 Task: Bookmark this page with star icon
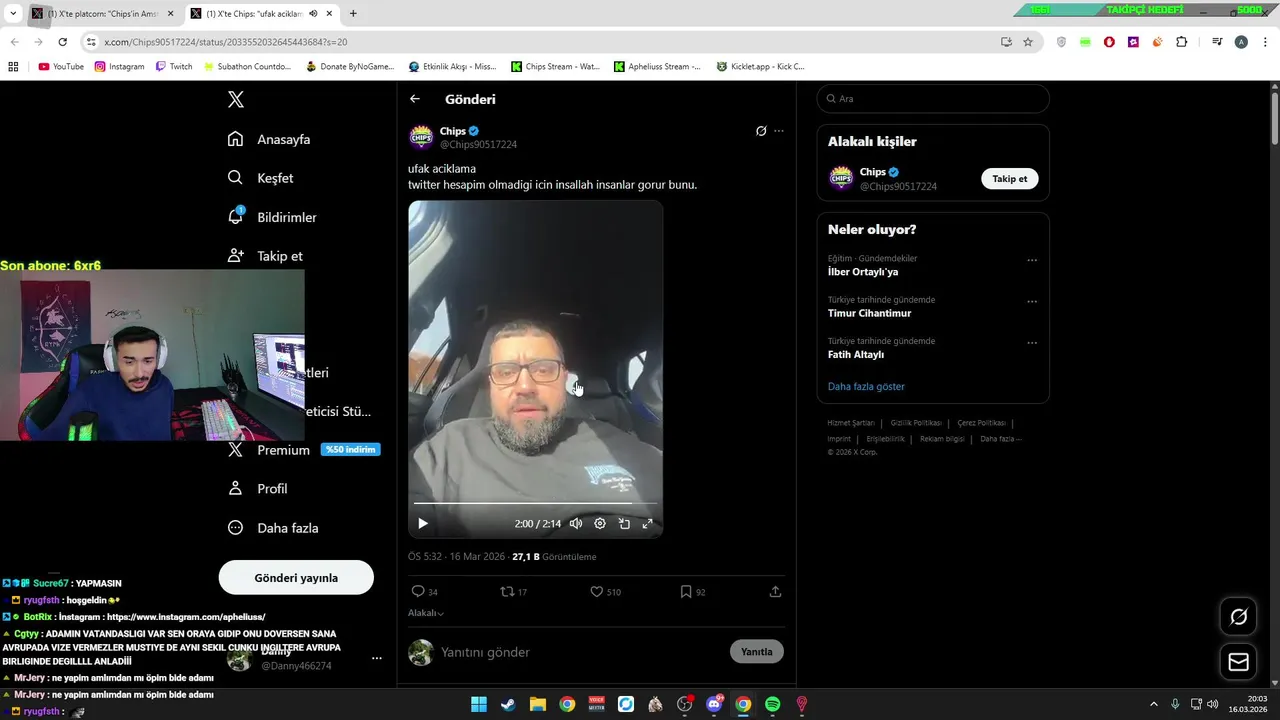click(x=1028, y=42)
